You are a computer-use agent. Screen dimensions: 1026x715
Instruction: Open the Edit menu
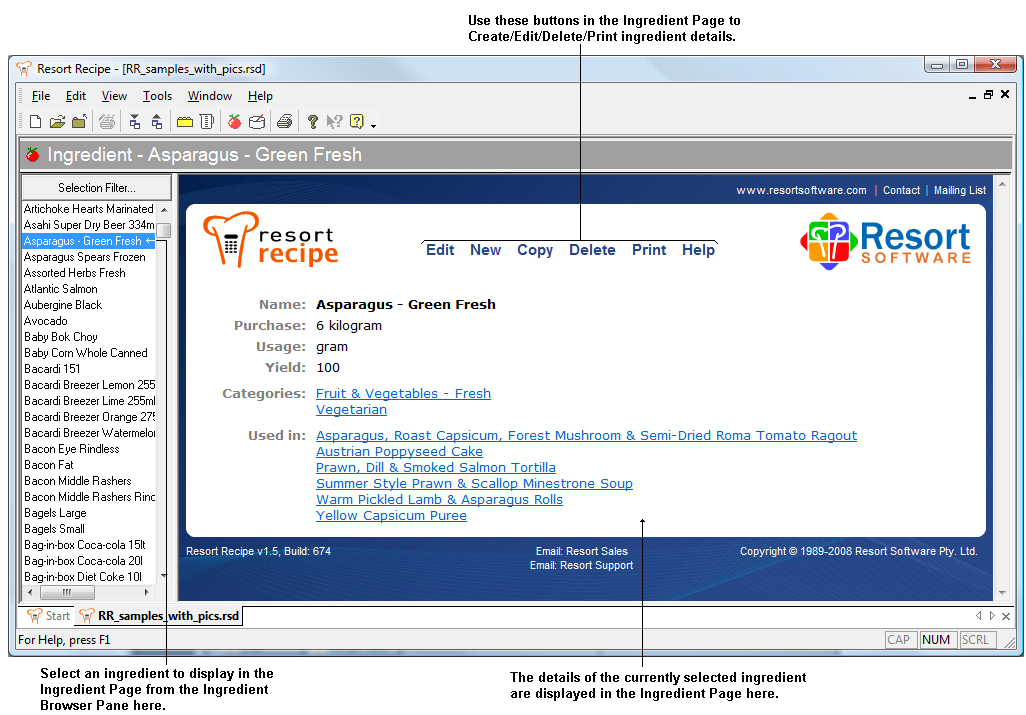coord(76,96)
